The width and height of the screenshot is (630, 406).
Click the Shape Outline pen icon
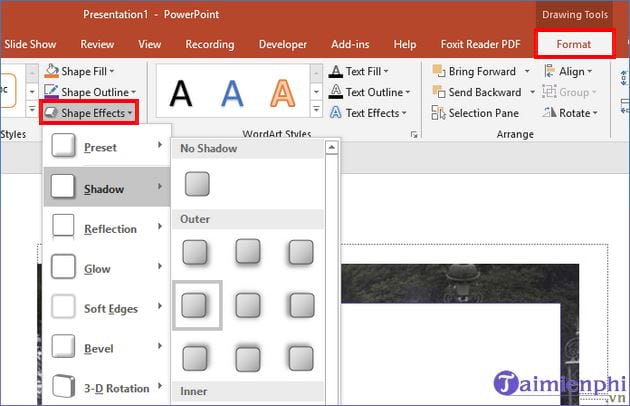(51, 92)
